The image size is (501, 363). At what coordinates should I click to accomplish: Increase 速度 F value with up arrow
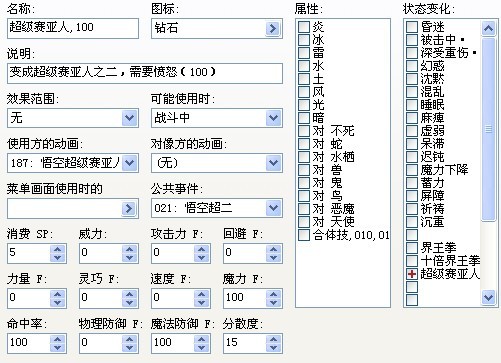[x=201, y=294]
